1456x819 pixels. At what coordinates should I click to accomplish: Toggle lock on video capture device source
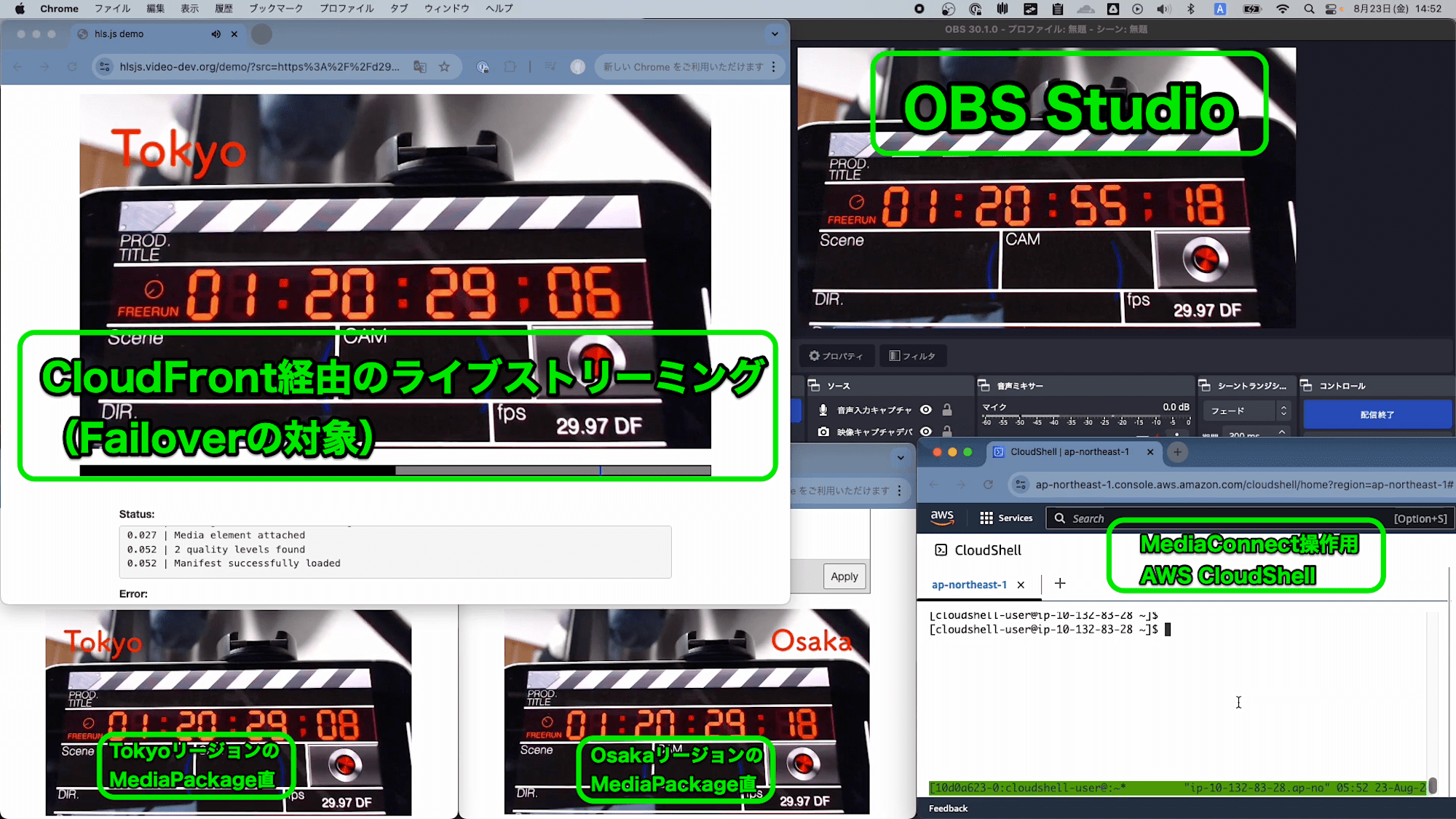point(947,432)
